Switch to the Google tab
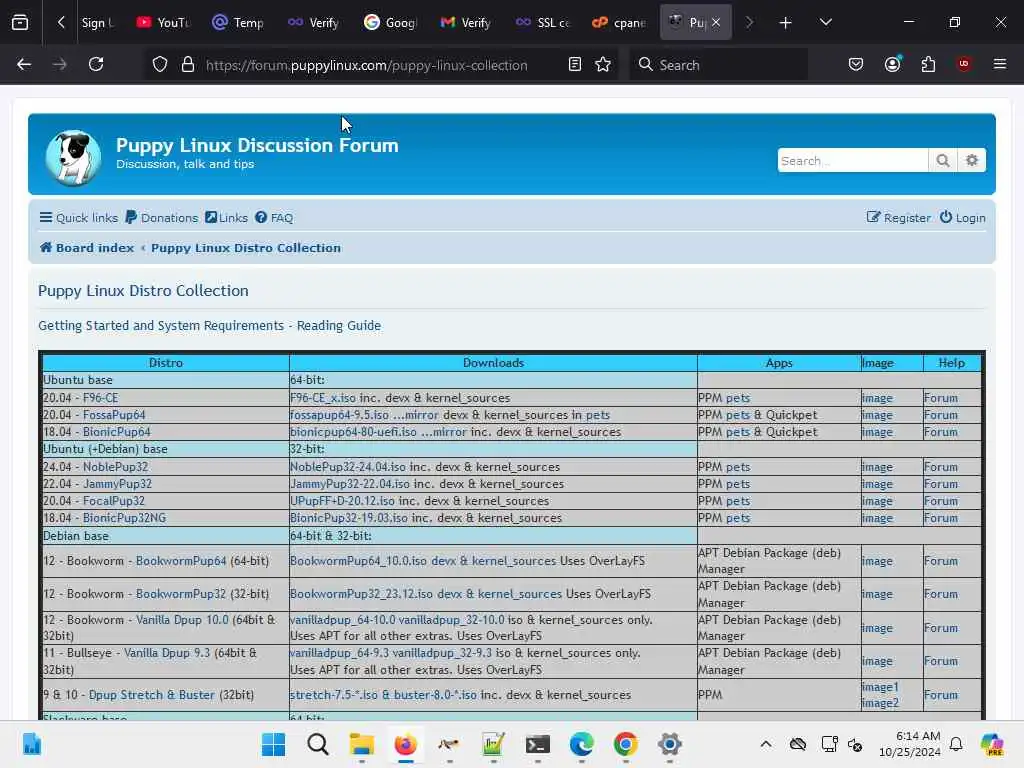Image resolution: width=1024 pixels, height=768 pixels. pos(391,23)
